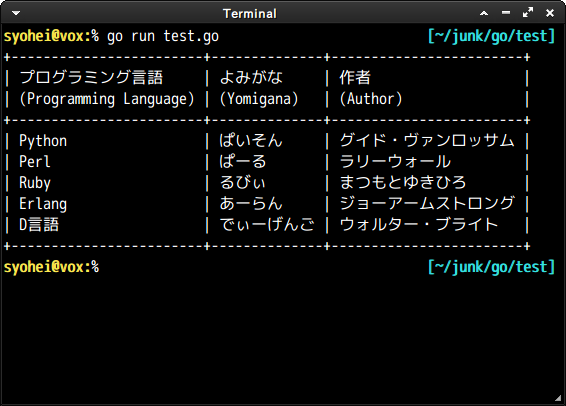The width and height of the screenshot is (566, 406).
Task: Click the 'Erlang' cell
Action: pyautogui.click(x=43, y=204)
